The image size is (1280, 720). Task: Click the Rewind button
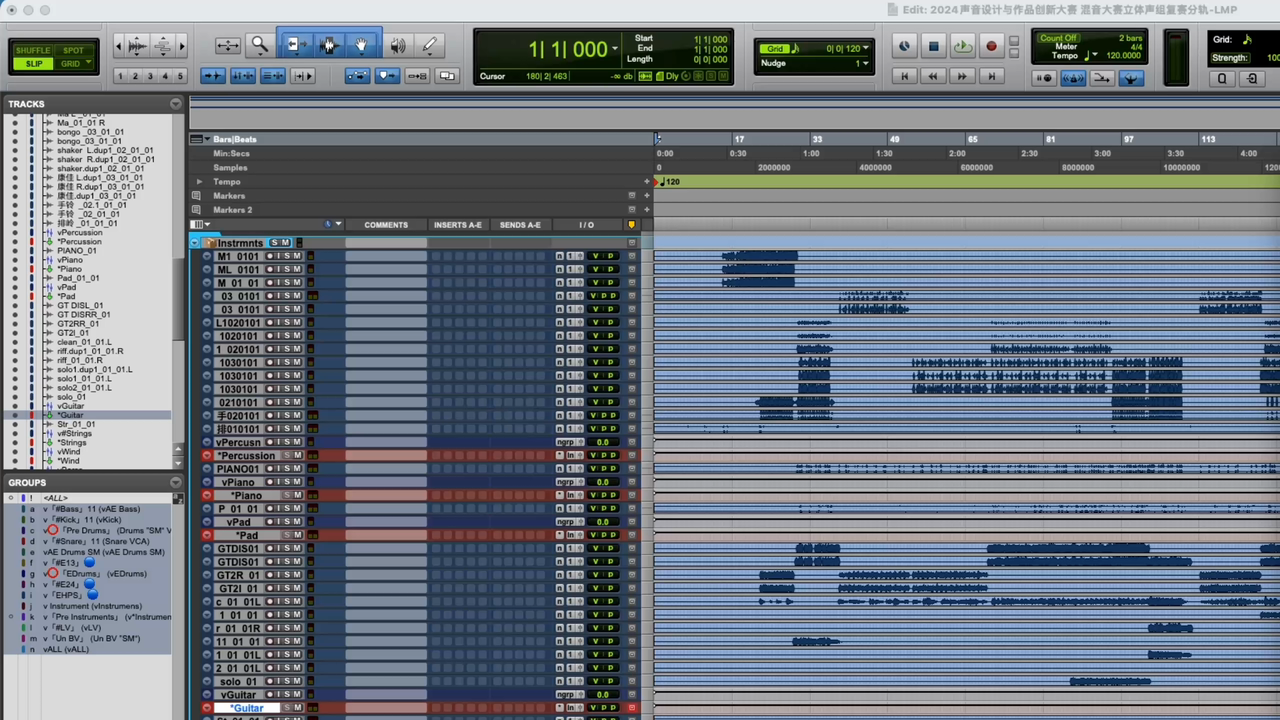(x=933, y=76)
